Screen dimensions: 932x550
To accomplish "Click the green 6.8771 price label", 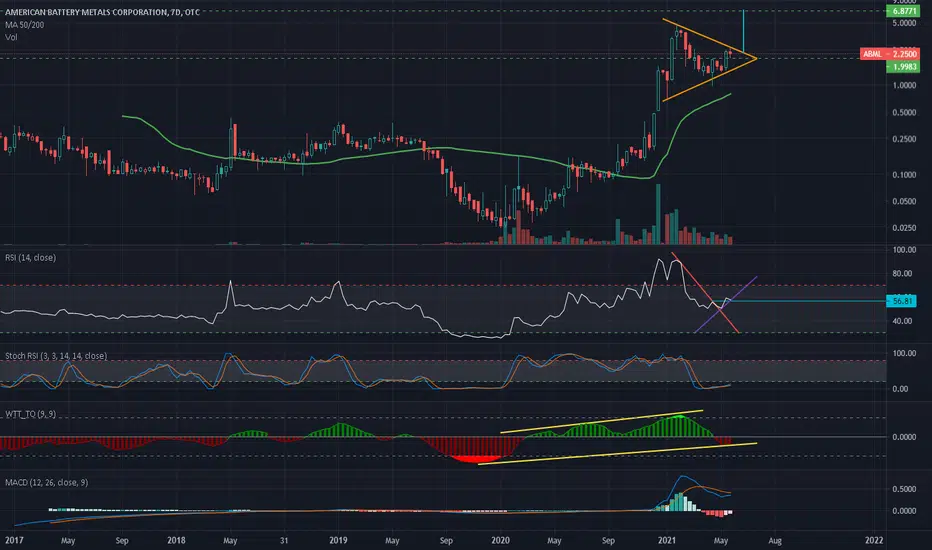I will pyautogui.click(x=903, y=11).
